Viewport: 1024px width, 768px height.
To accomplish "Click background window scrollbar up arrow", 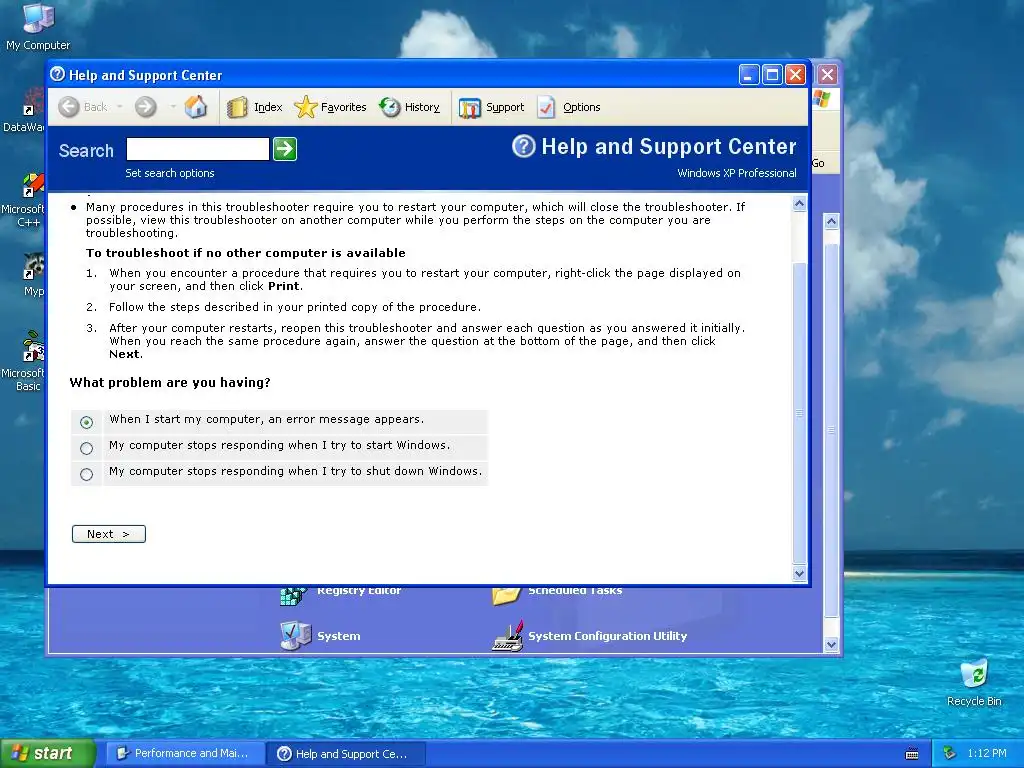I will 831,221.
